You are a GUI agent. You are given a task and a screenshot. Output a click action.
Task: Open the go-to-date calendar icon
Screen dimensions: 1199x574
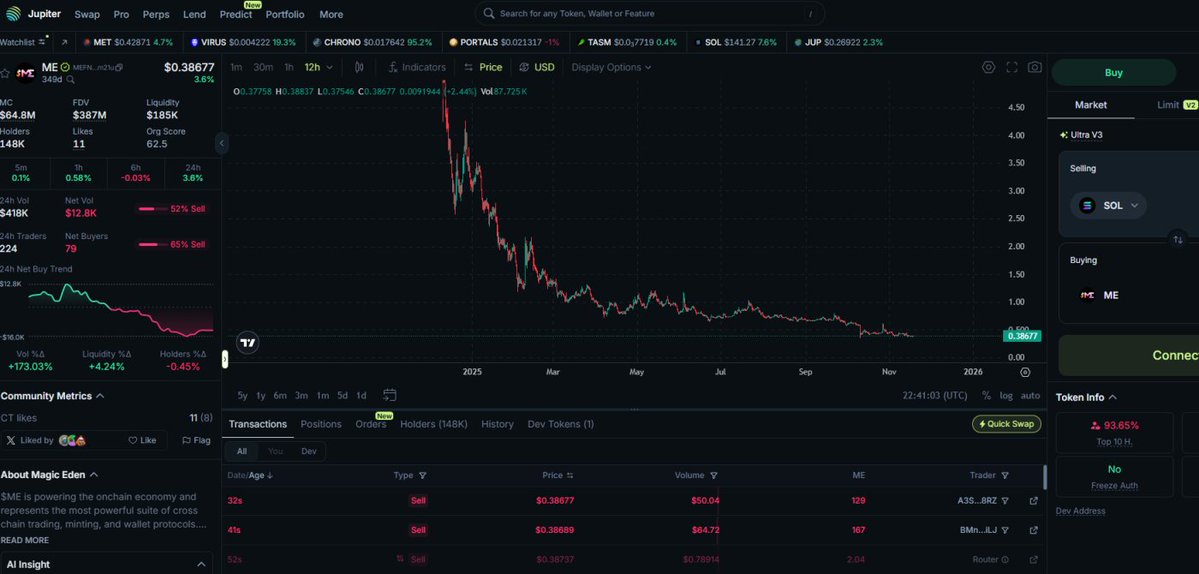[x=389, y=395]
